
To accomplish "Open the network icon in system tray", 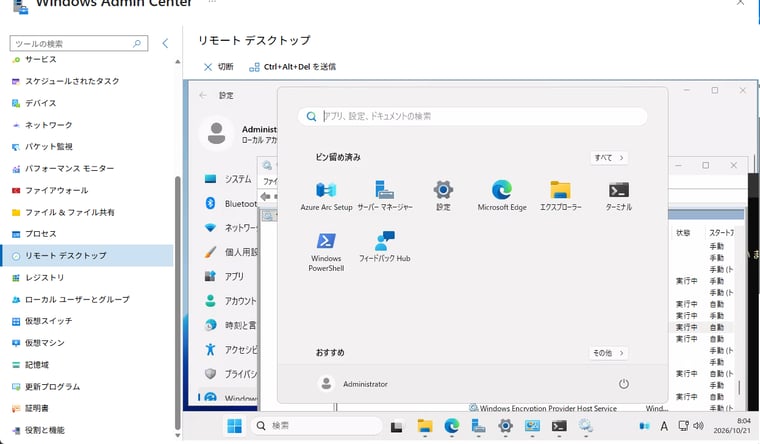I will click(683, 426).
